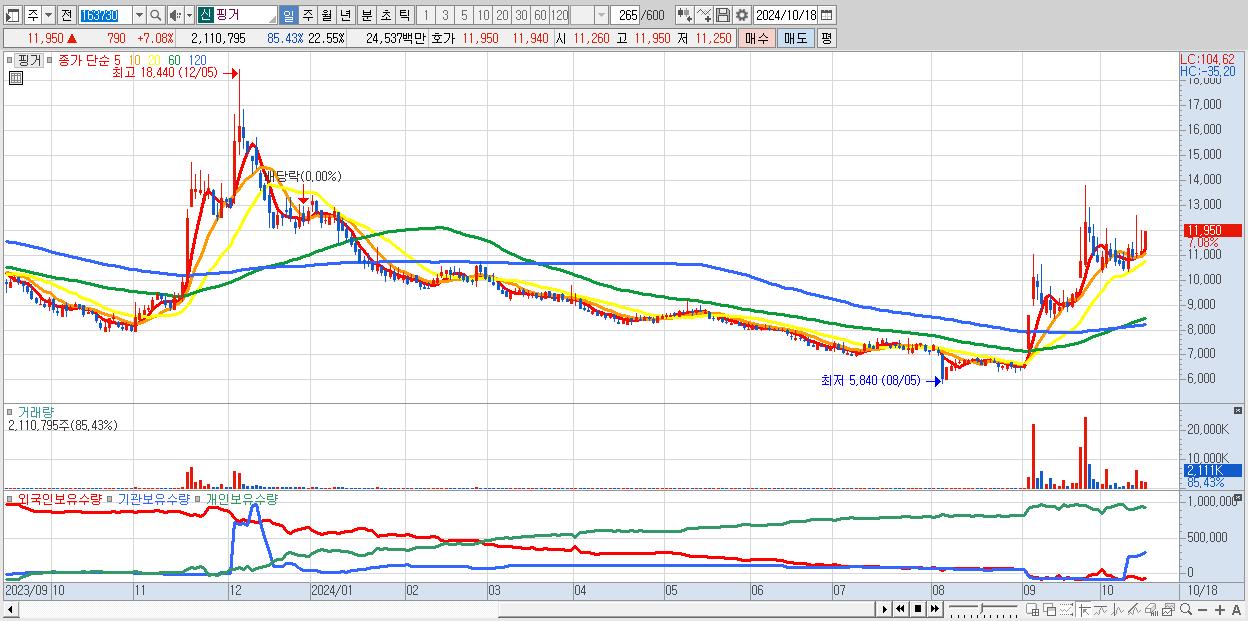
Task: Click the save chart floppy icon
Action: [x=723, y=15]
